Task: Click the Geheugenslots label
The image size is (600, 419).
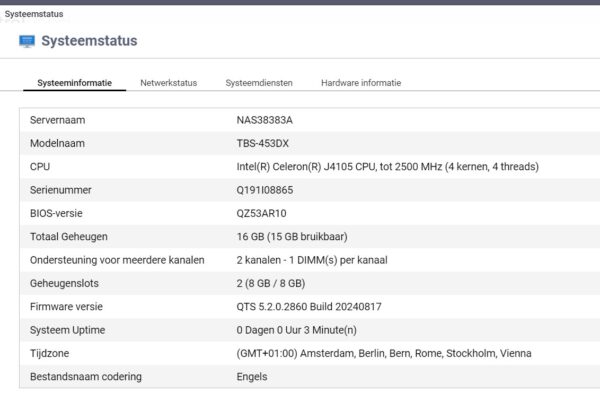Action: [64, 284]
